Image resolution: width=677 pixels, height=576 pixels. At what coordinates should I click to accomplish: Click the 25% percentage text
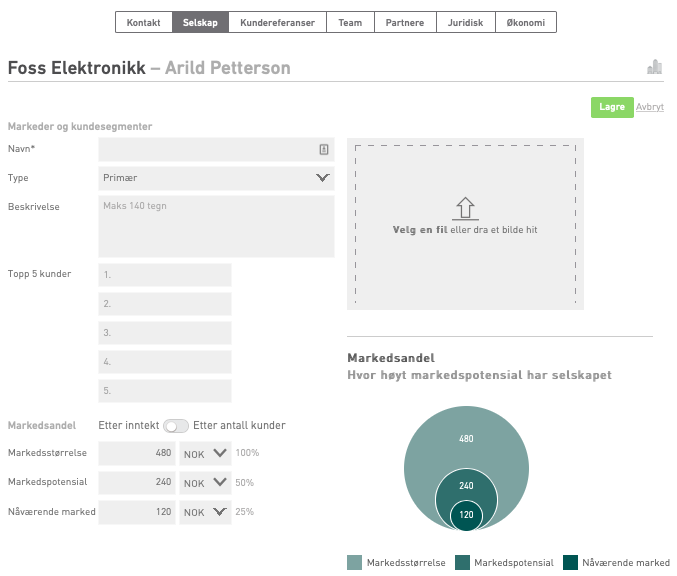coord(244,512)
